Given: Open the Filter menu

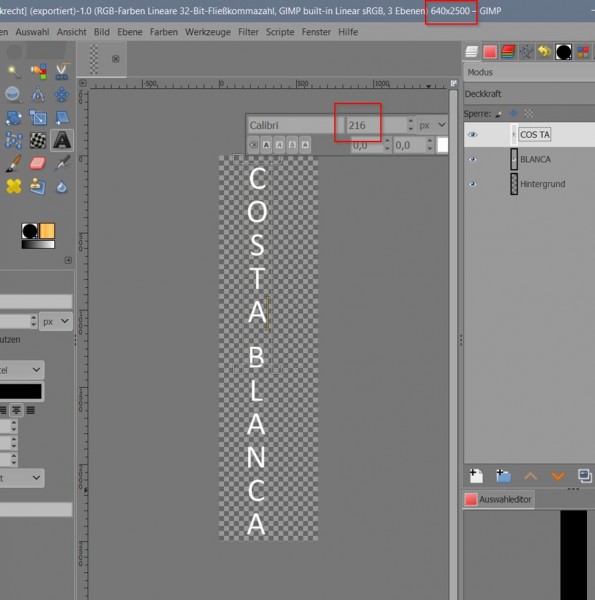Looking at the screenshot, I should click(x=248, y=32).
